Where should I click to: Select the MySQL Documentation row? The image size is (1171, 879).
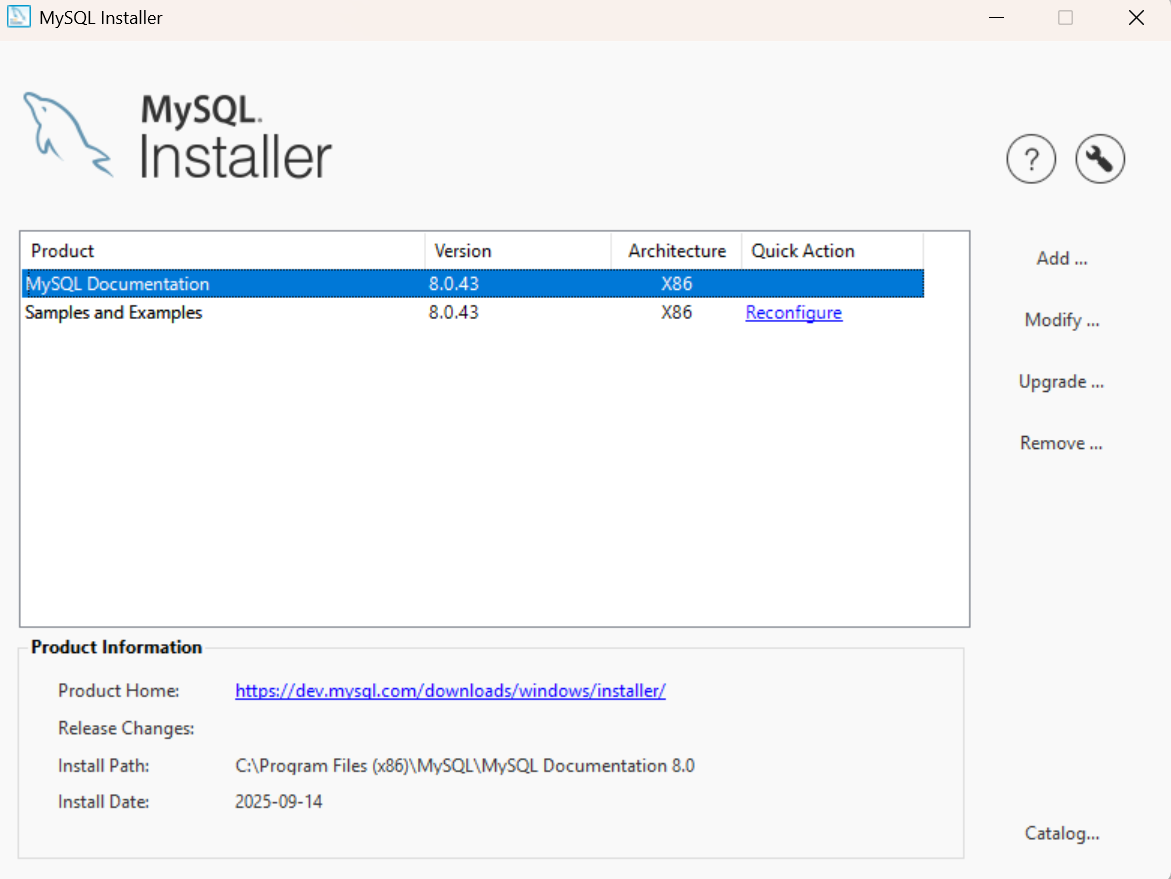pyautogui.click(x=473, y=284)
